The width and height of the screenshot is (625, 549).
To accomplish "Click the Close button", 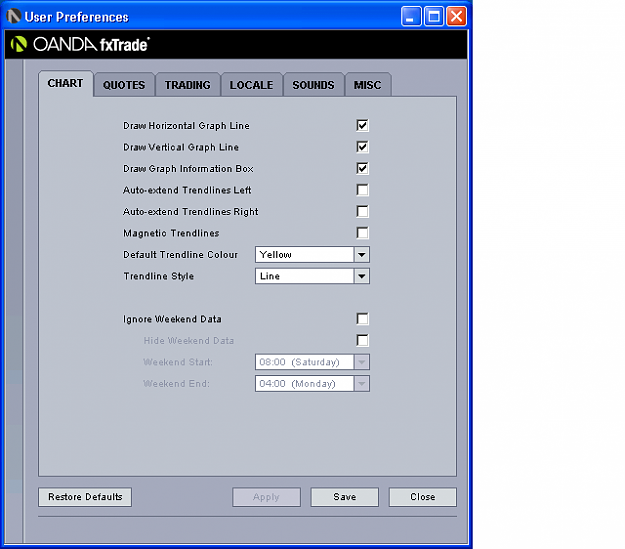I will tap(423, 497).
